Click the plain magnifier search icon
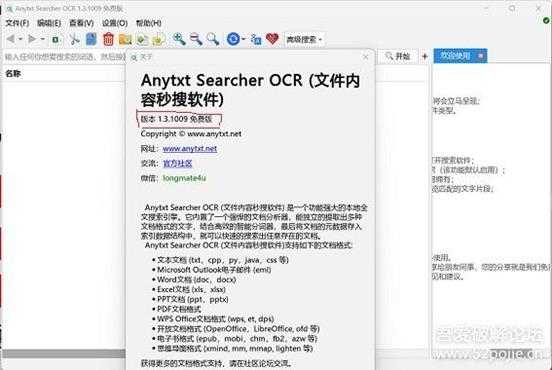 (213, 39)
